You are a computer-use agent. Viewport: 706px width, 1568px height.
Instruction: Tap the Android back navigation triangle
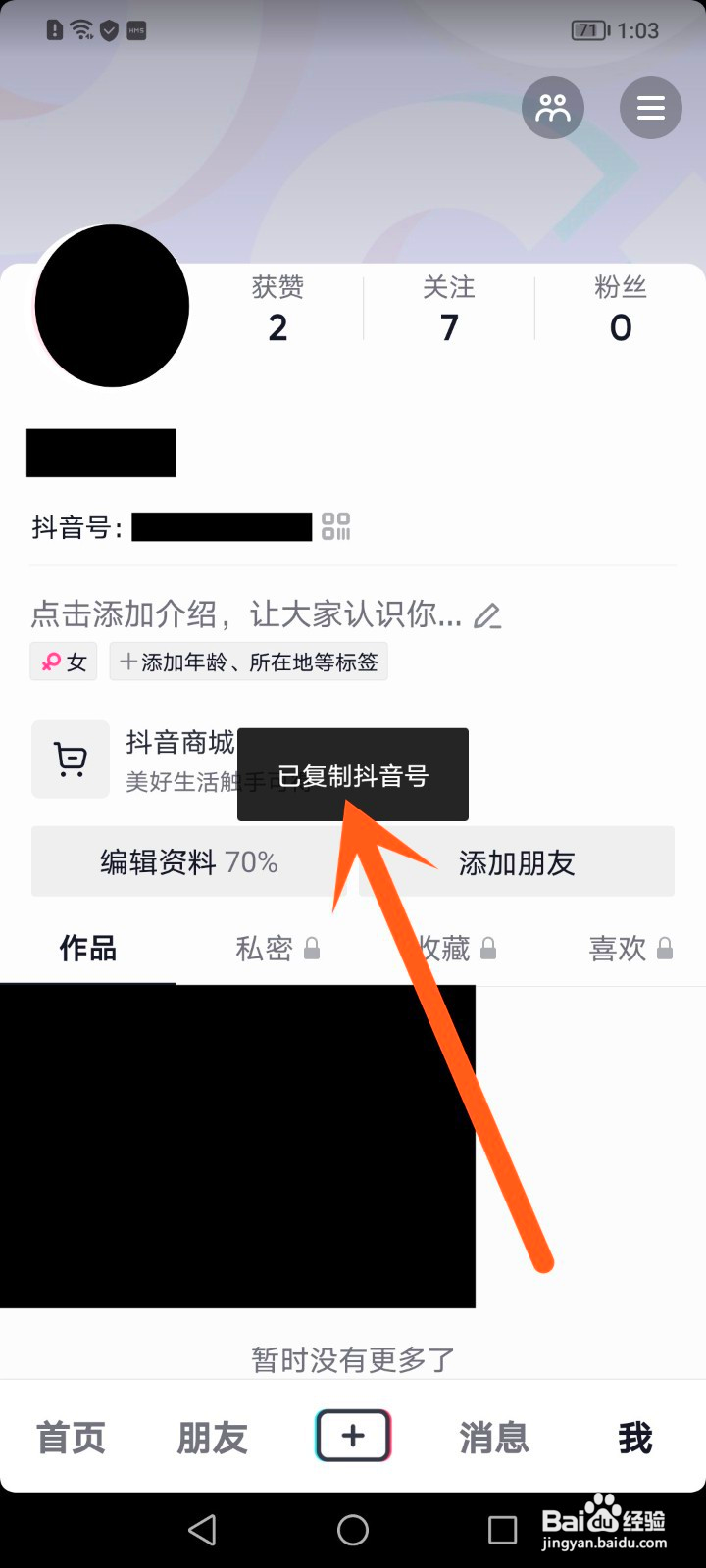(x=202, y=1530)
